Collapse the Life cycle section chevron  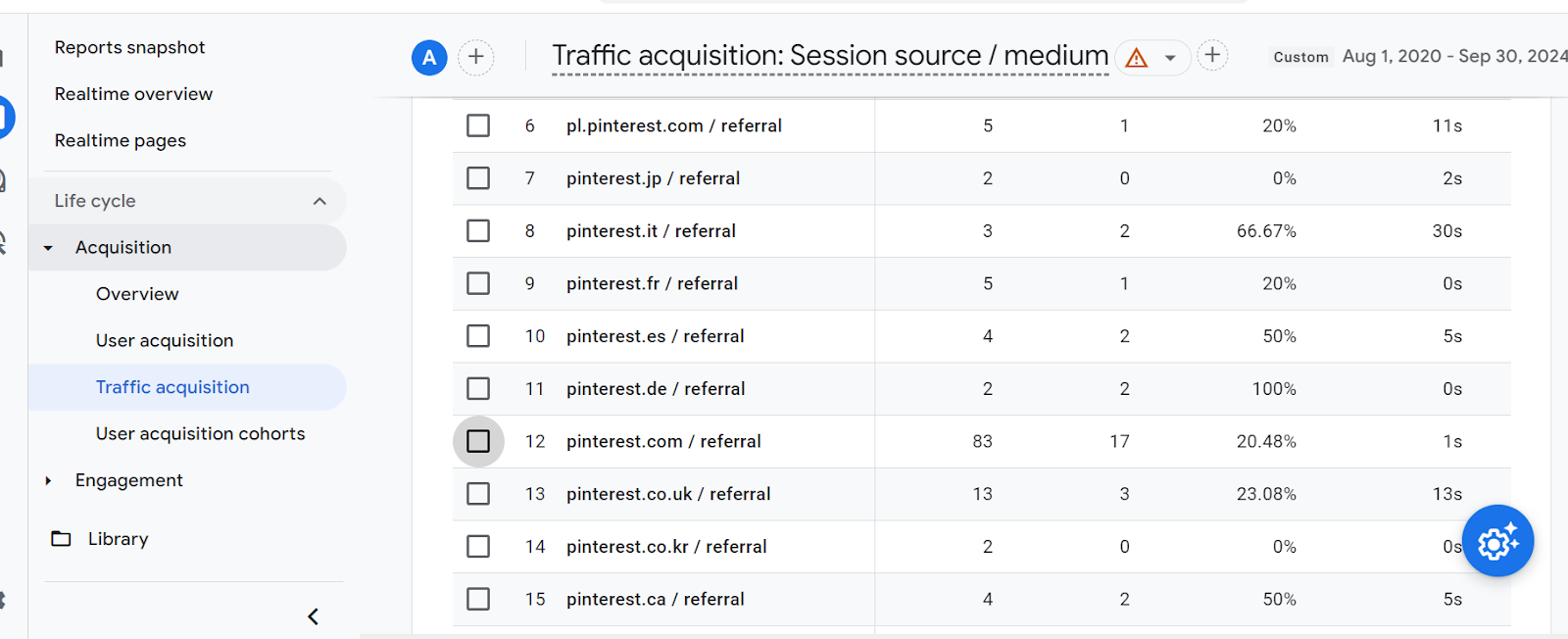click(319, 201)
